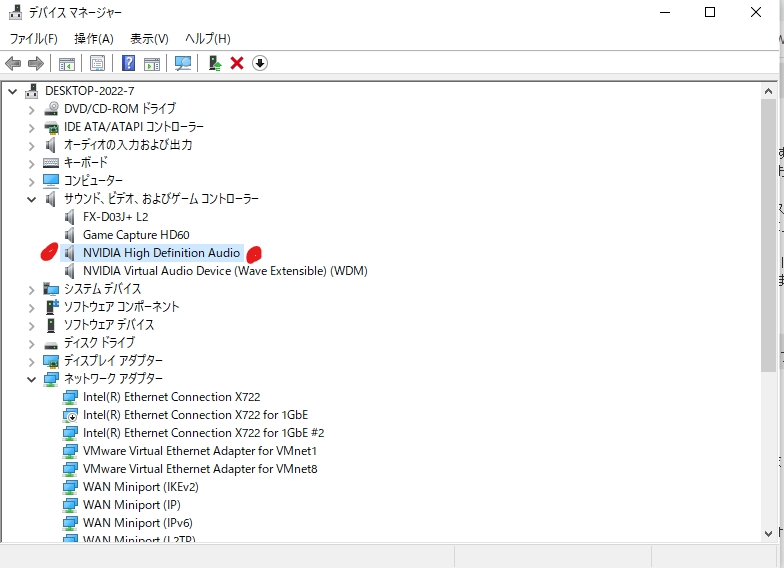This screenshot has width=784, height=568.
Task: Expand the ディスク ドライブ category
Action: click(32, 344)
